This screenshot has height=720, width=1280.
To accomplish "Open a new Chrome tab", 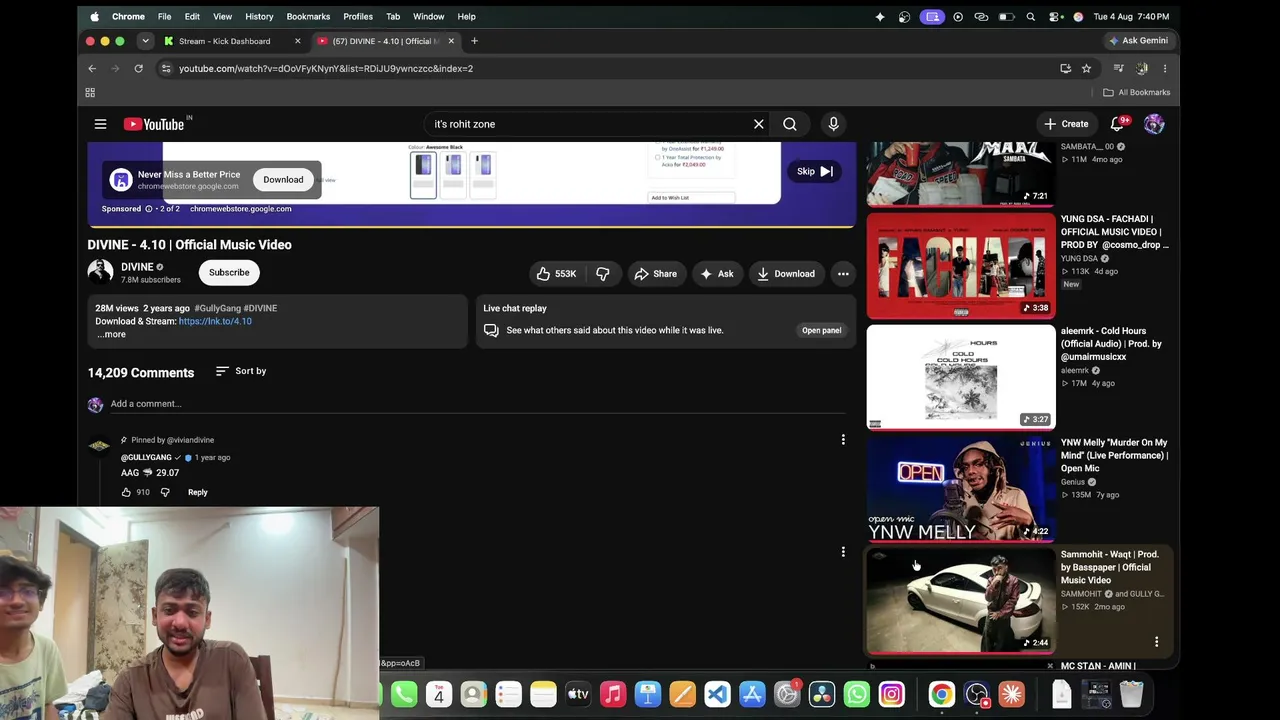I will [x=474, y=41].
